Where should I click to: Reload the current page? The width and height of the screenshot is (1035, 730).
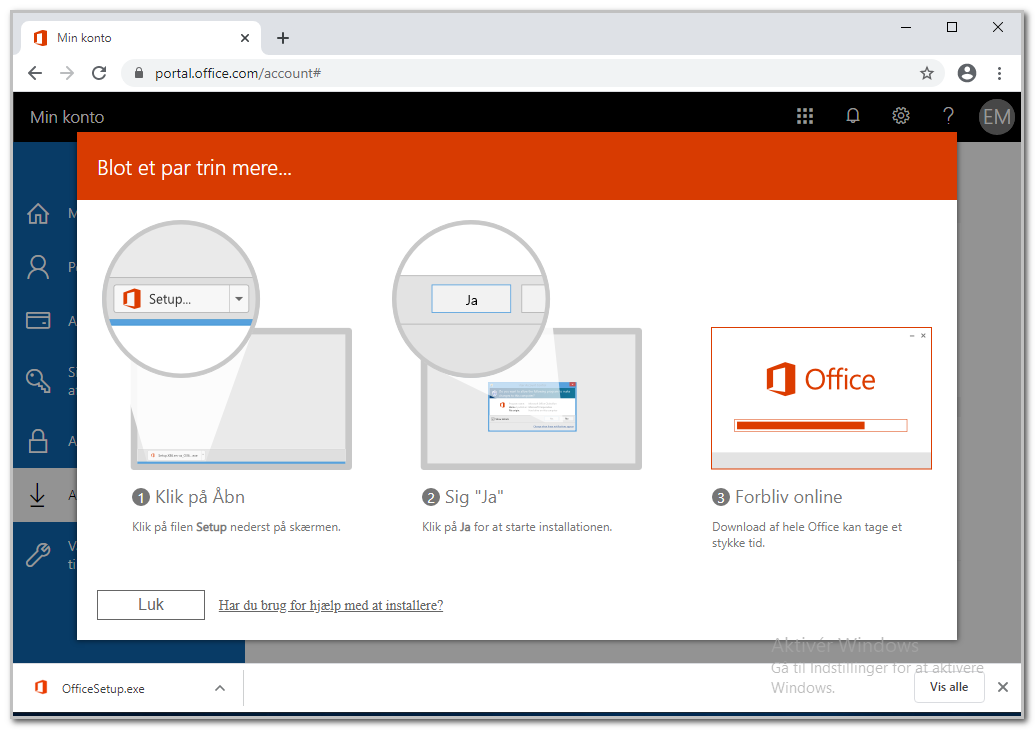pos(99,73)
